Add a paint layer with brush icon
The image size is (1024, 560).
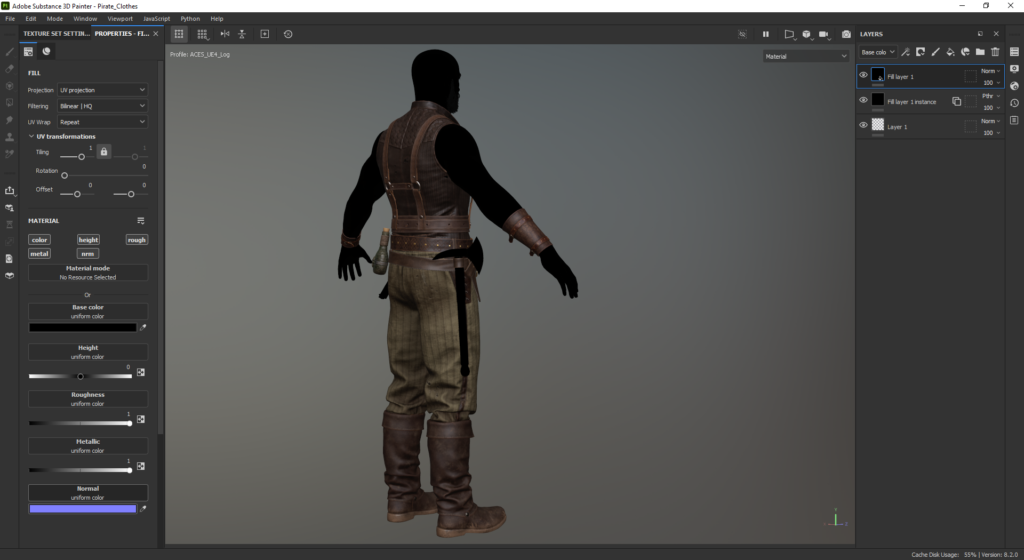(x=935, y=52)
